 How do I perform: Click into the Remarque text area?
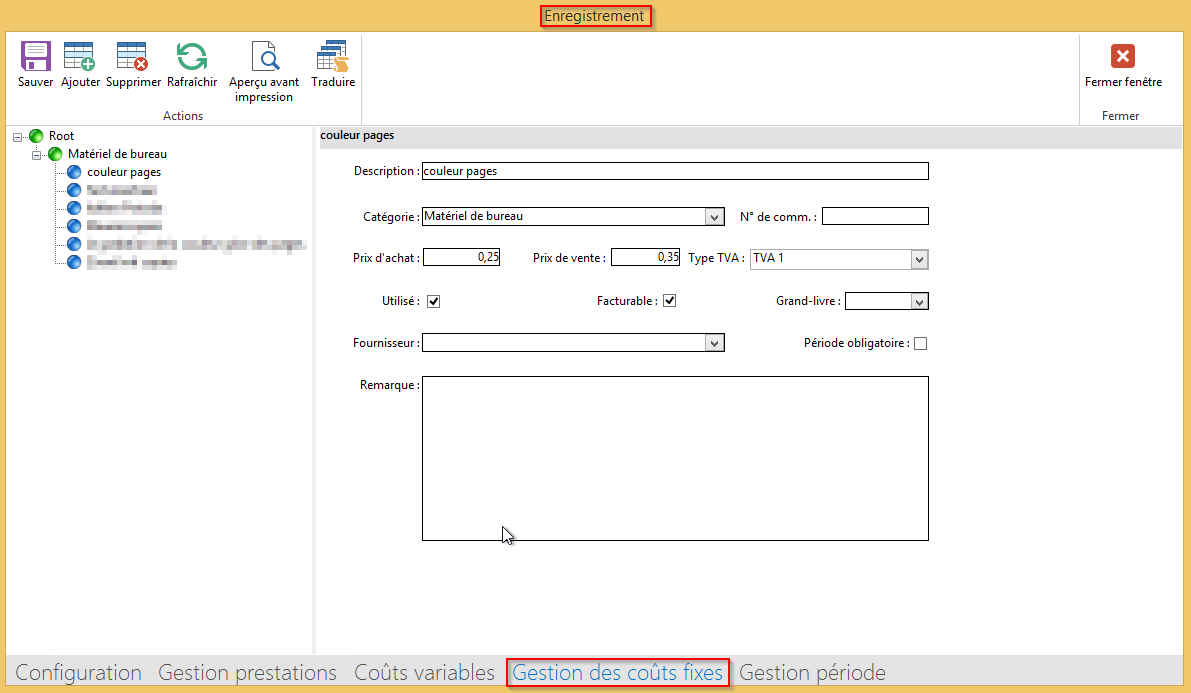tap(675, 458)
